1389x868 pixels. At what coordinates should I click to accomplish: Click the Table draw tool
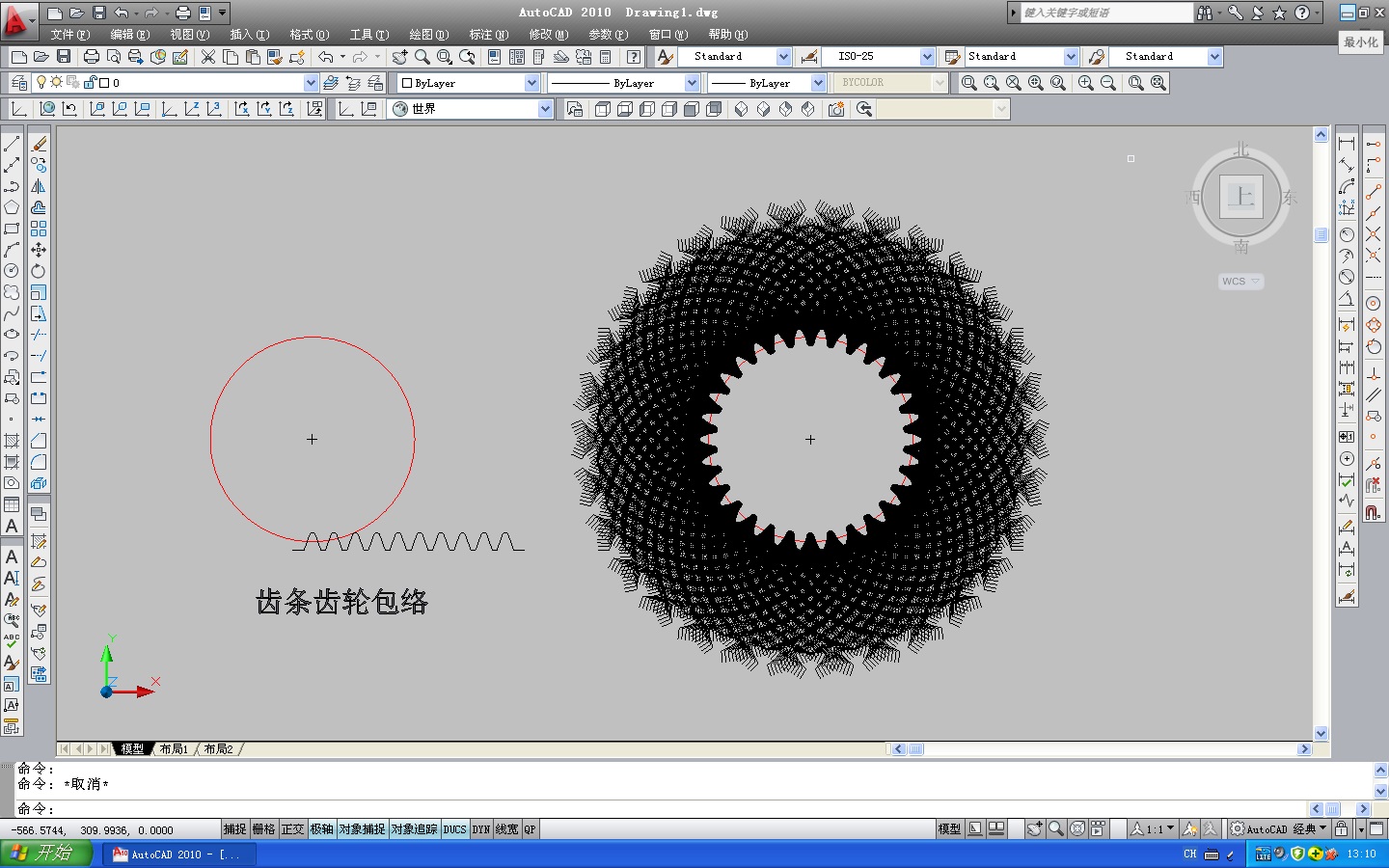[12, 504]
